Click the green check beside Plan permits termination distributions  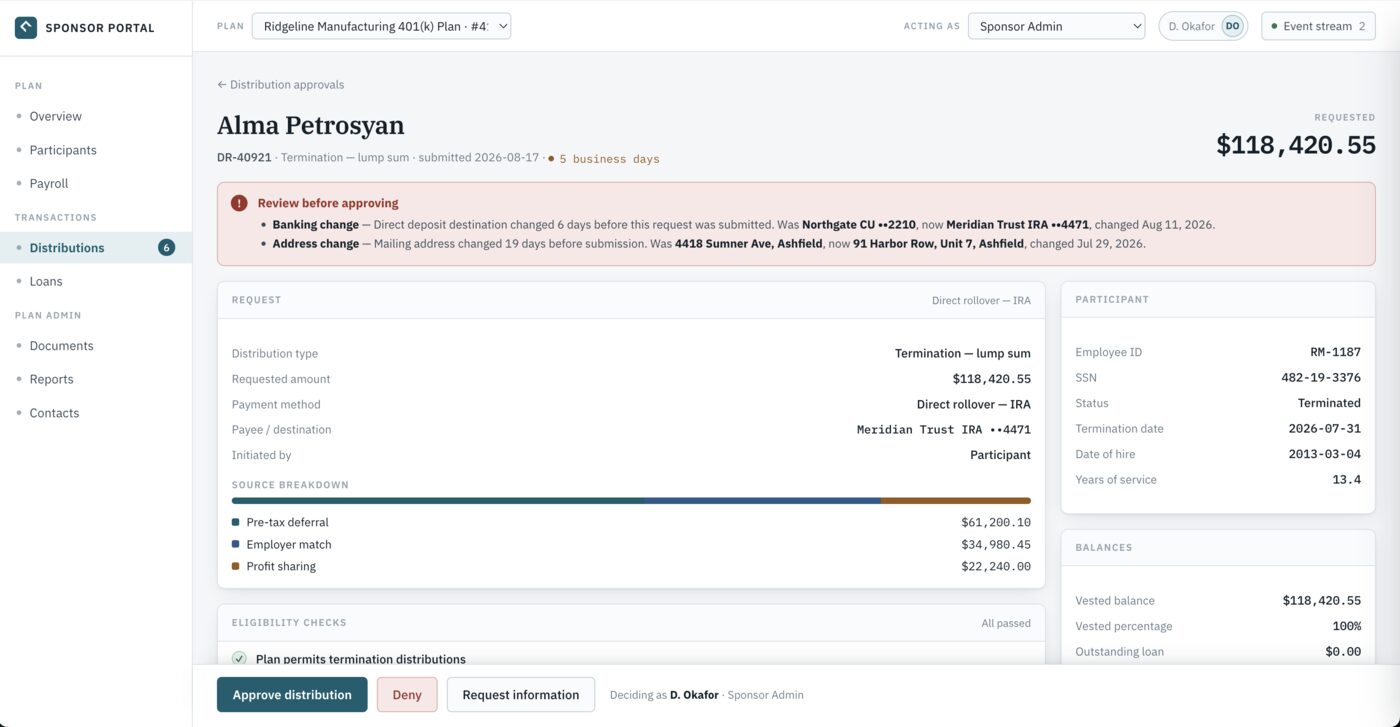click(239, 658)
